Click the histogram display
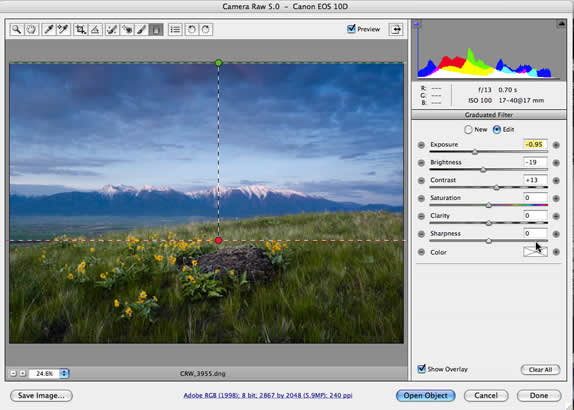 489,51
